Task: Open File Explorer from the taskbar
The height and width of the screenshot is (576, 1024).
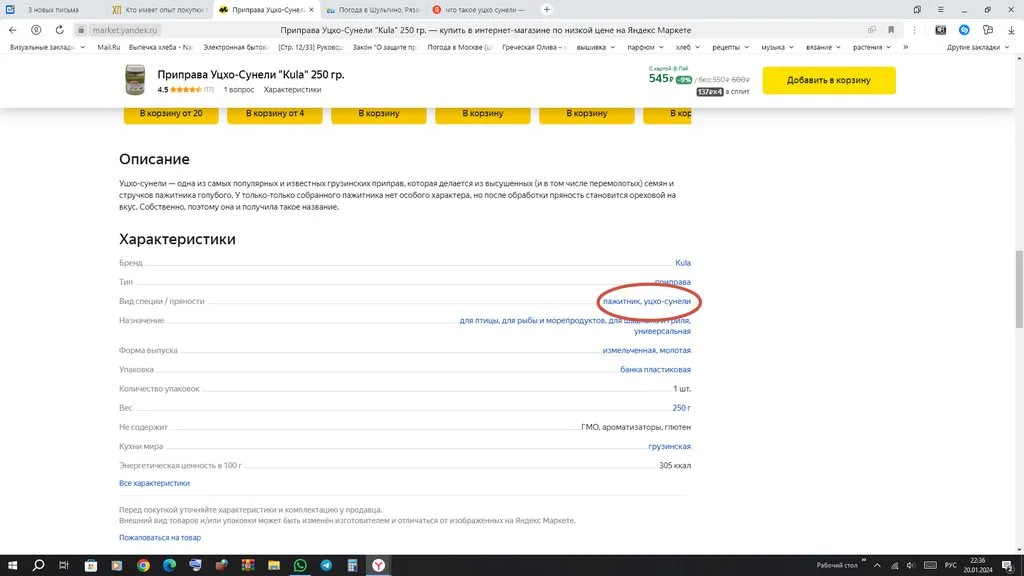Action: click(x=274, y=565)
